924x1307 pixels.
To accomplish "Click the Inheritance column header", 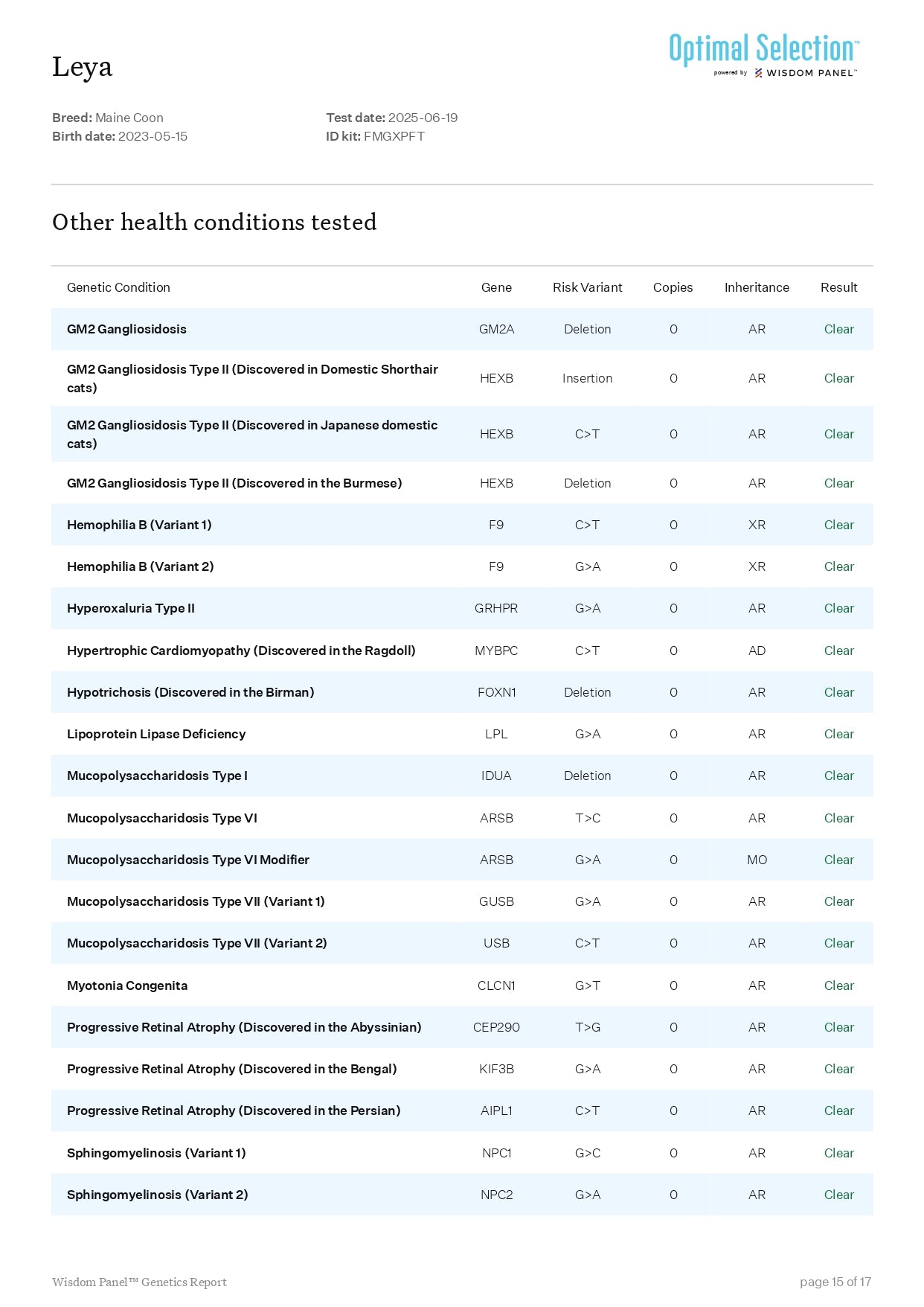I will pyautogui.click(x=756, y=287).
